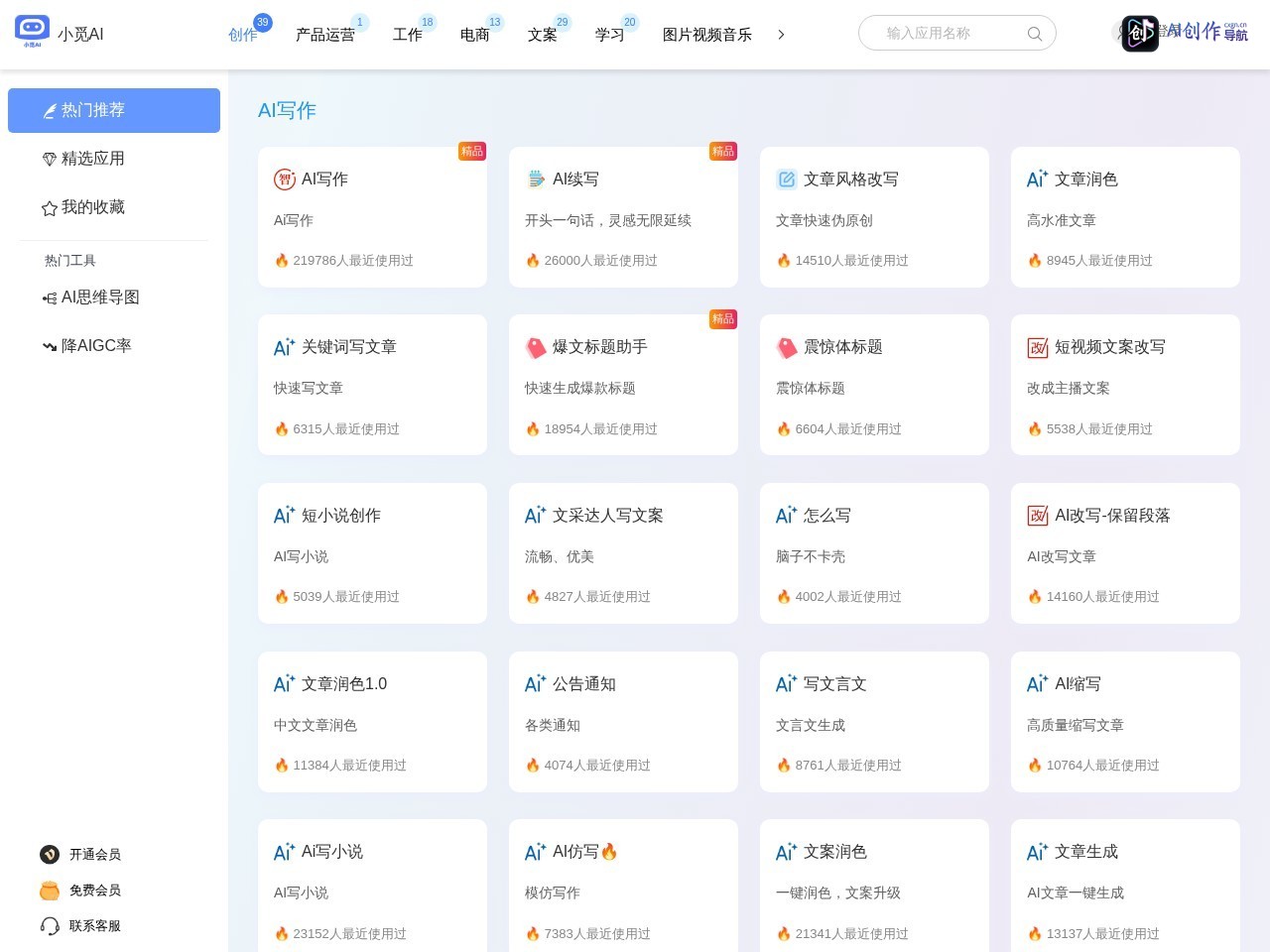Click the AI续写 card's pencil icon
The image size is (1270, 952).
536,179
